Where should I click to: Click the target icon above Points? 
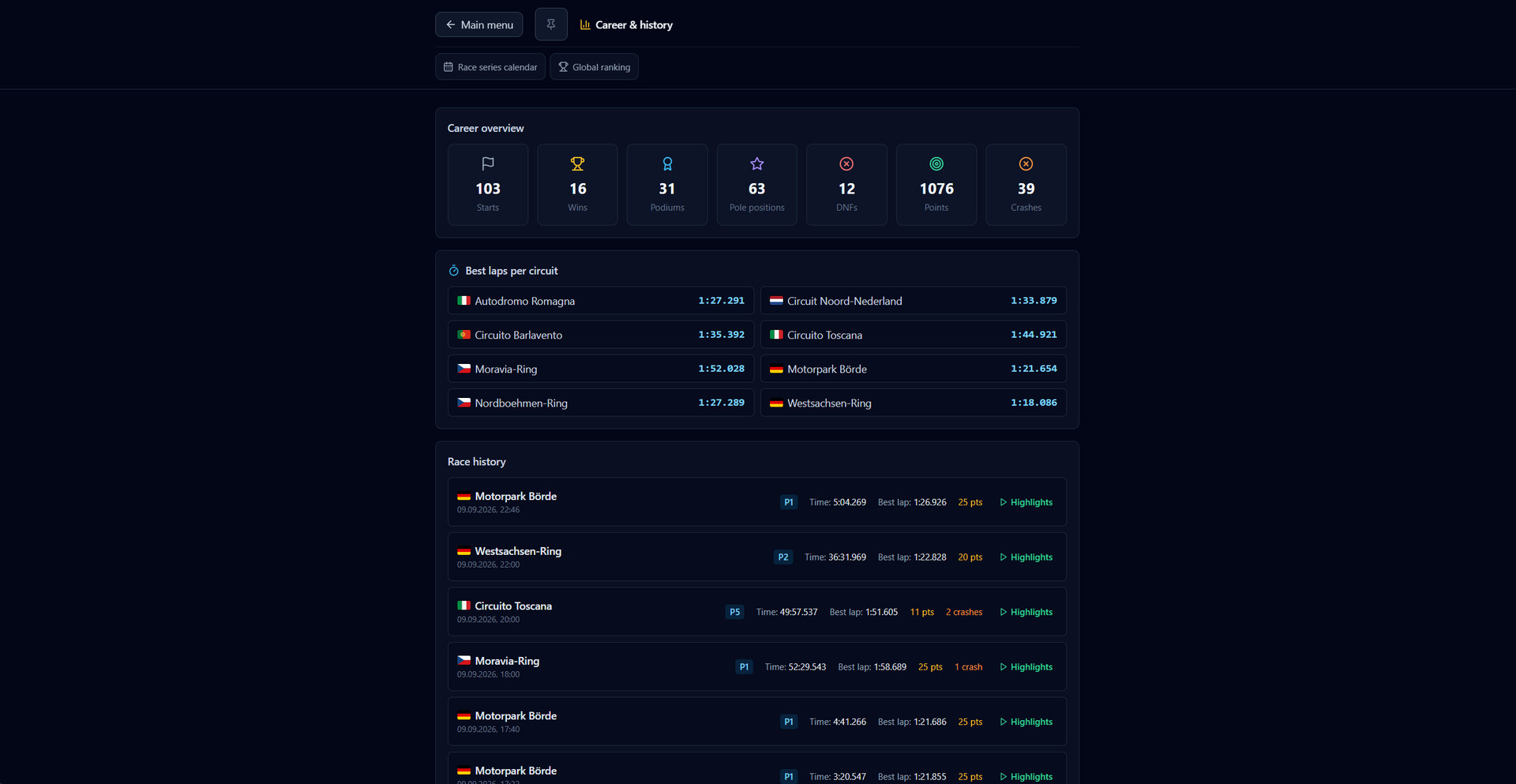click(936, 163)
